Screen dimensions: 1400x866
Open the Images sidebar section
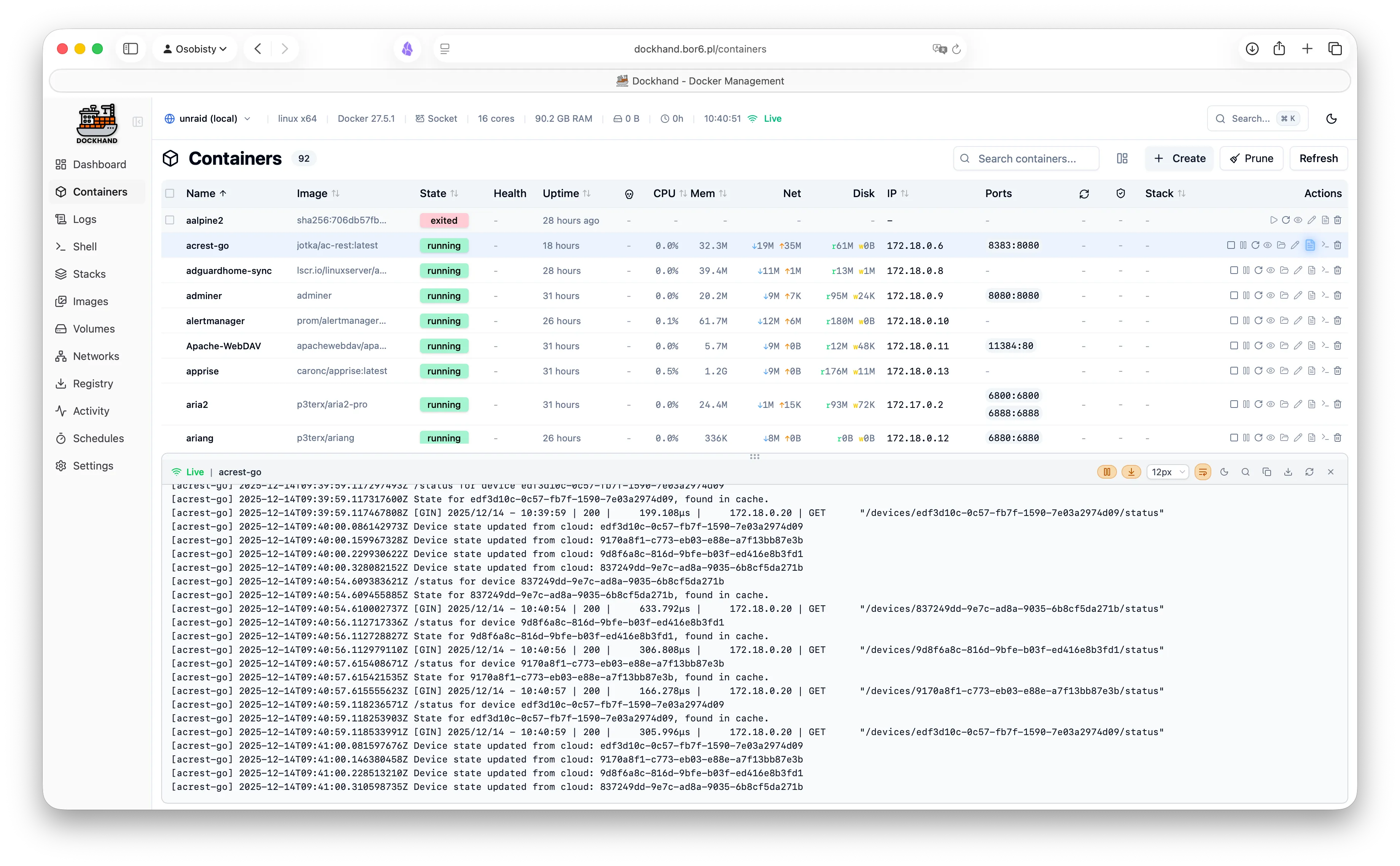click(x=90, y=301)
